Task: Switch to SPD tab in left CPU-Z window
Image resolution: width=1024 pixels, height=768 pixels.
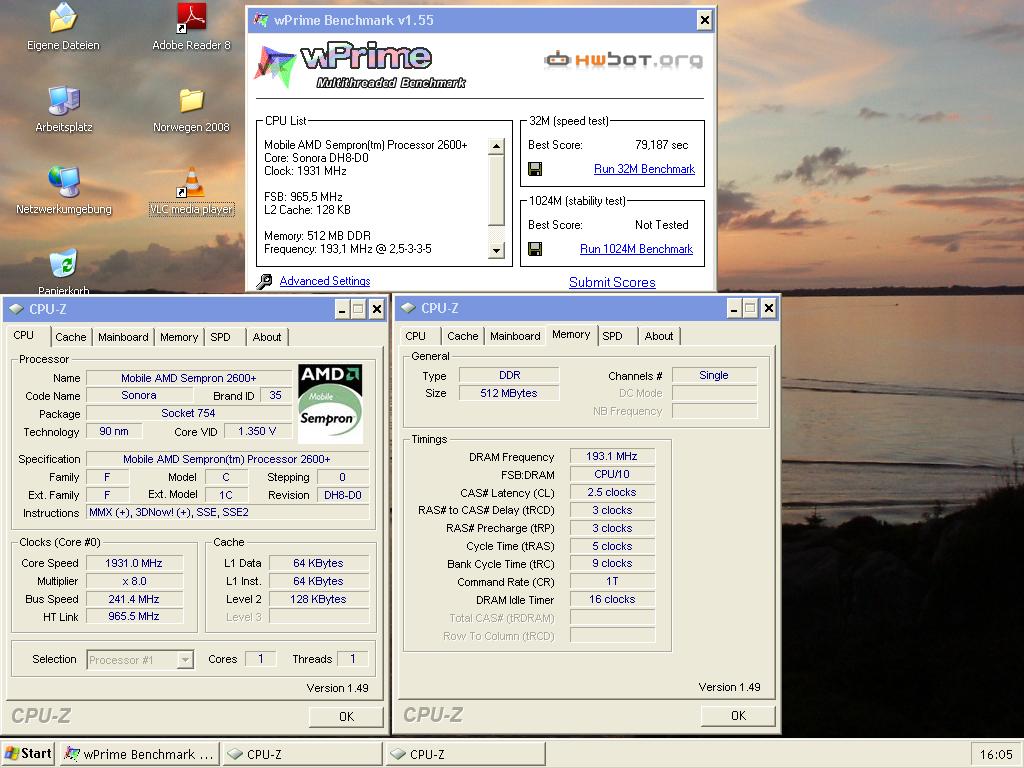Action: click(220, 337)
